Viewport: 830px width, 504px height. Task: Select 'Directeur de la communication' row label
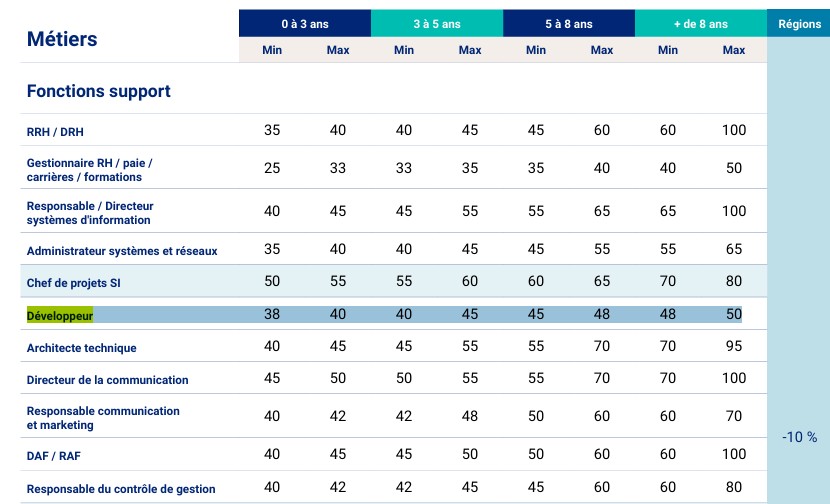click(107, 380)
